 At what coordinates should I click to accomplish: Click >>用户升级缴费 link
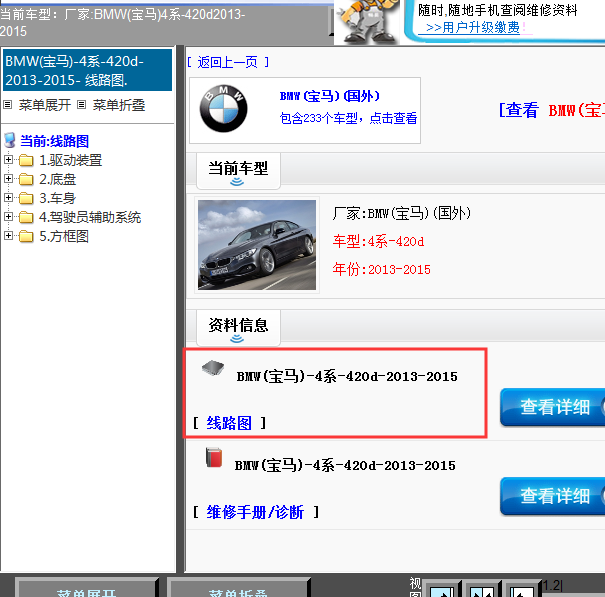[x=473, y=27]
